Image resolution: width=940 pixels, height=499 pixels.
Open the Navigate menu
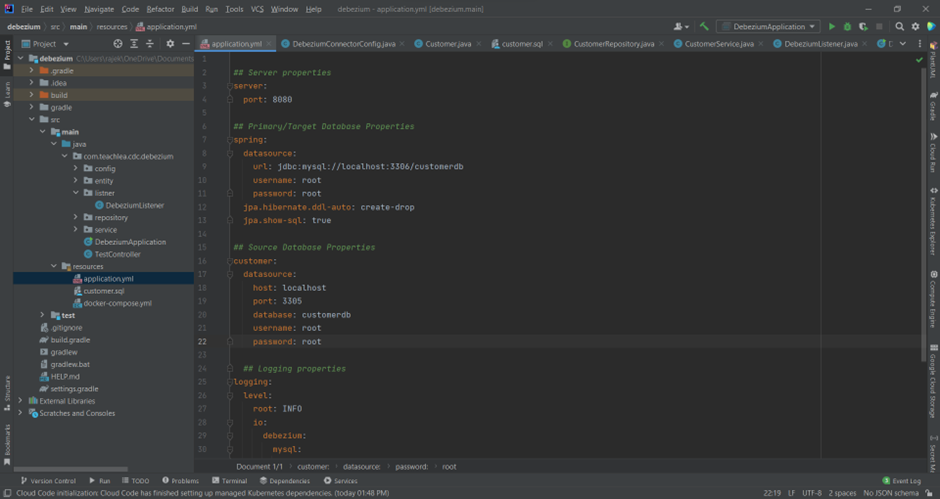tap(99, 9)
